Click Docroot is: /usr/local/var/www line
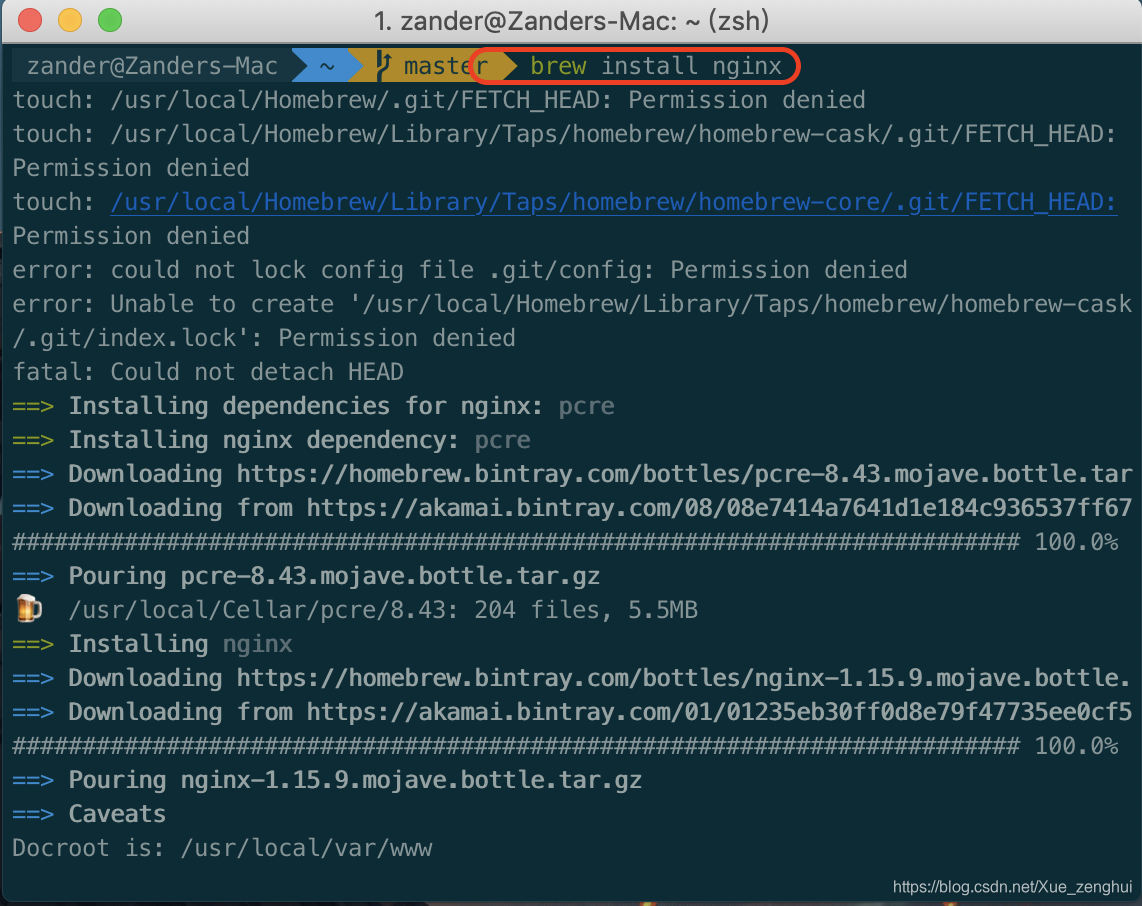Viewport: 1142px width, 906px height. [x=223, y=848]
